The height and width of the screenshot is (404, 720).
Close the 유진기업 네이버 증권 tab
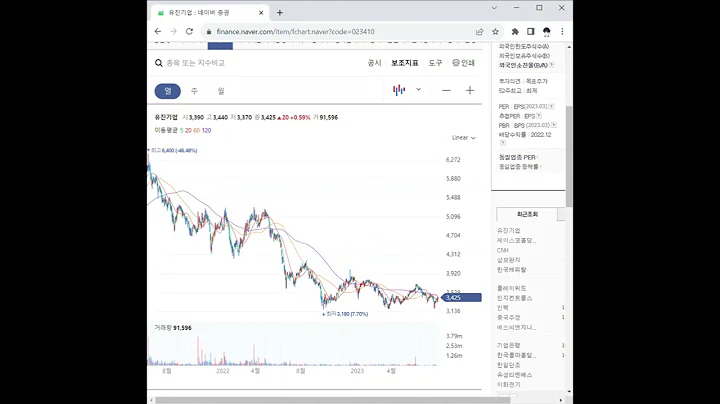[x=261, y=13]
